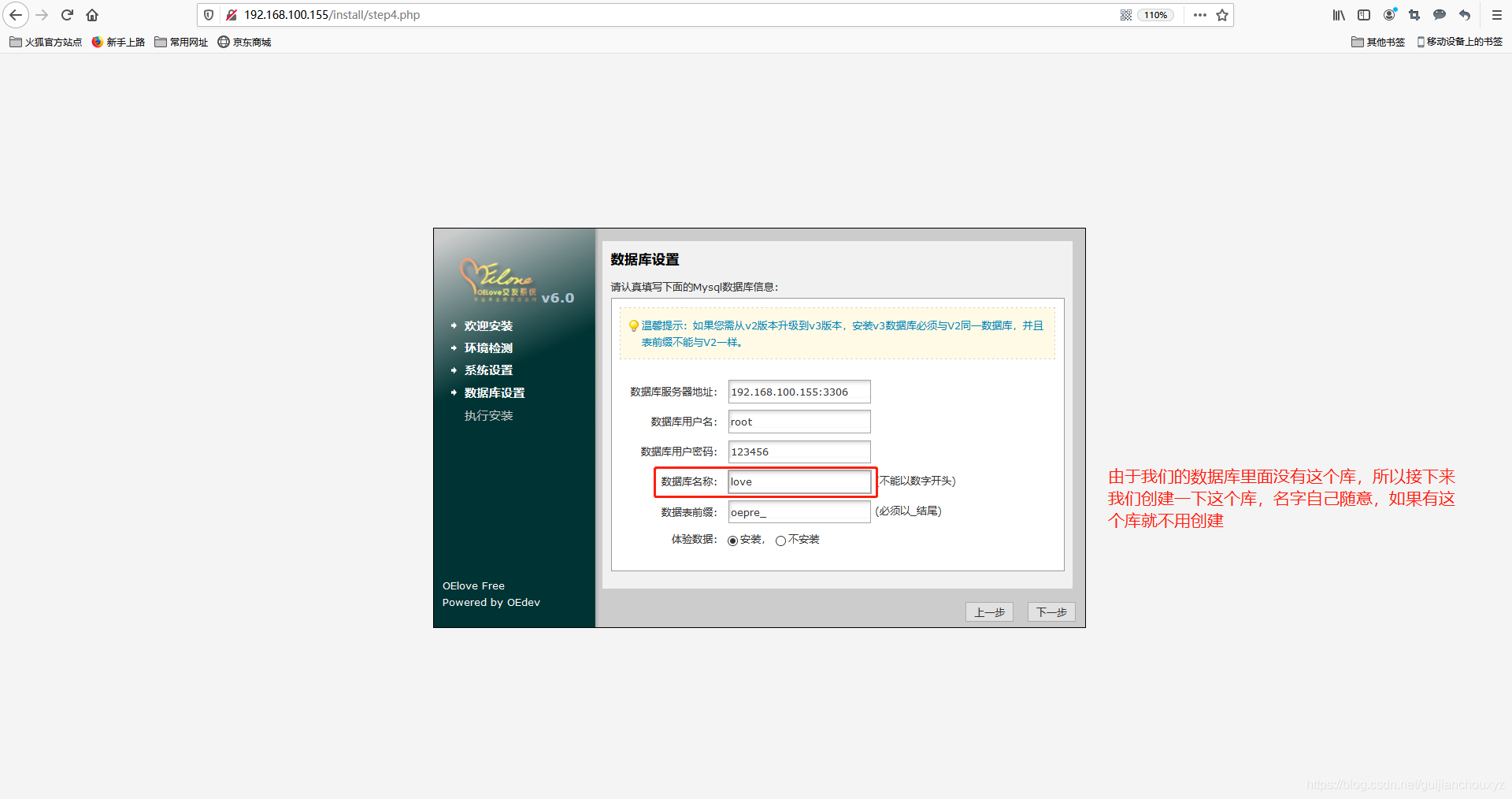
Task: Click the 数据库用户名 root field
Action: pos(799,422)
